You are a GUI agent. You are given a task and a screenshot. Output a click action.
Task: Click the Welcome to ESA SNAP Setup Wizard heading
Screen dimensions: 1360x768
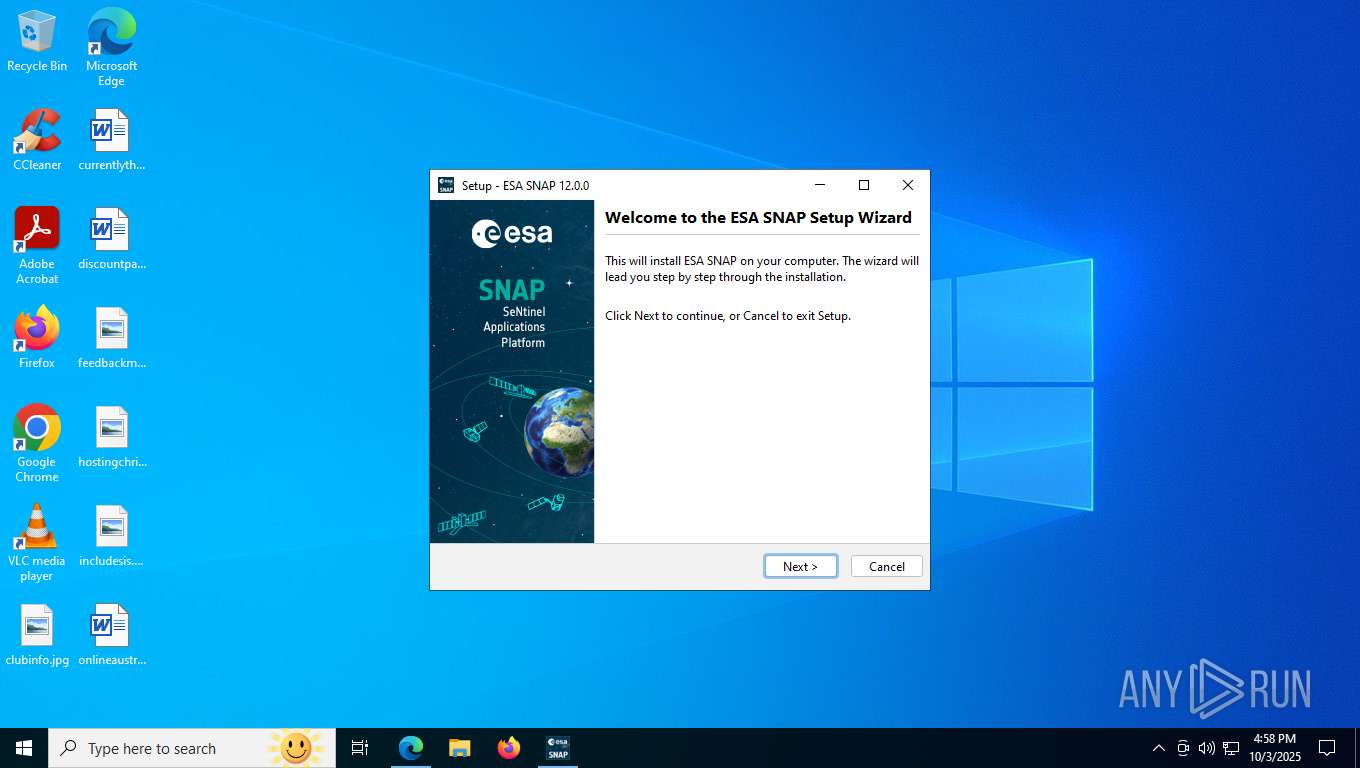[x=758, y=217]
